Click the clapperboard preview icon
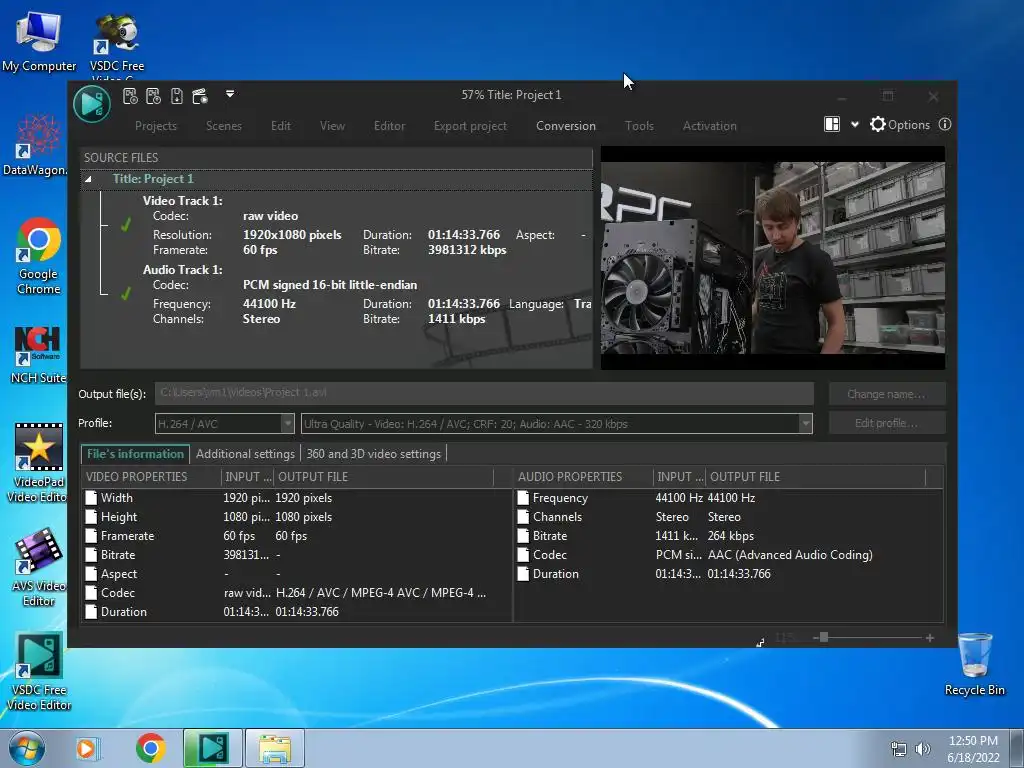This screenshot has width=1024, height=768. point(200,97)
